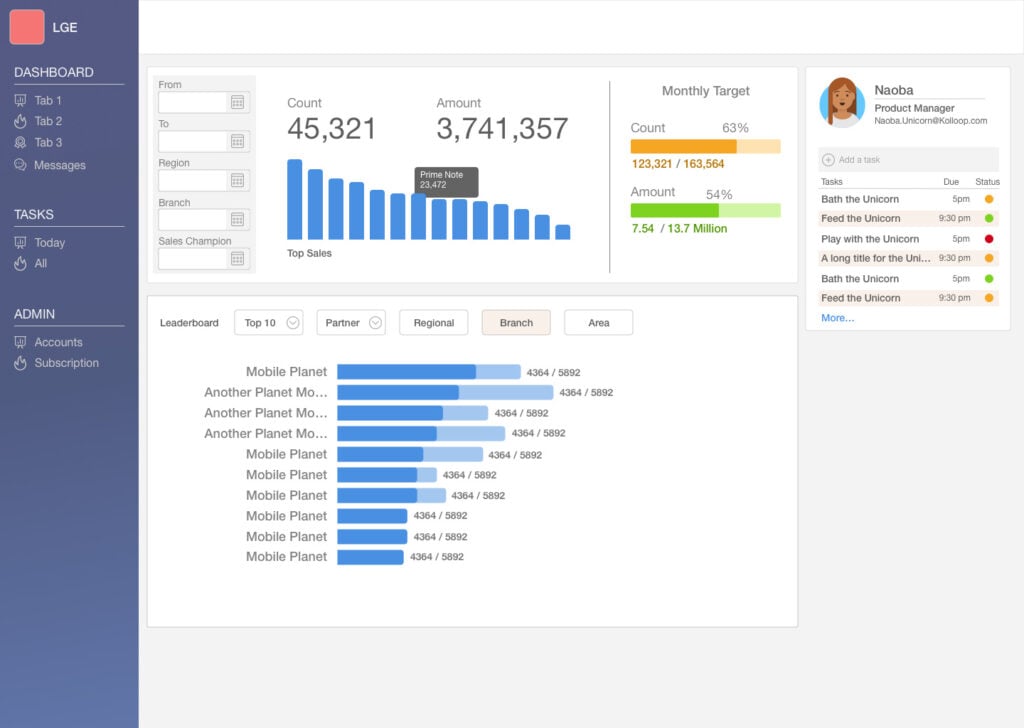Click the Subscription flame icon
Viewport: 1024px width, 728px height.
point(20,363)
